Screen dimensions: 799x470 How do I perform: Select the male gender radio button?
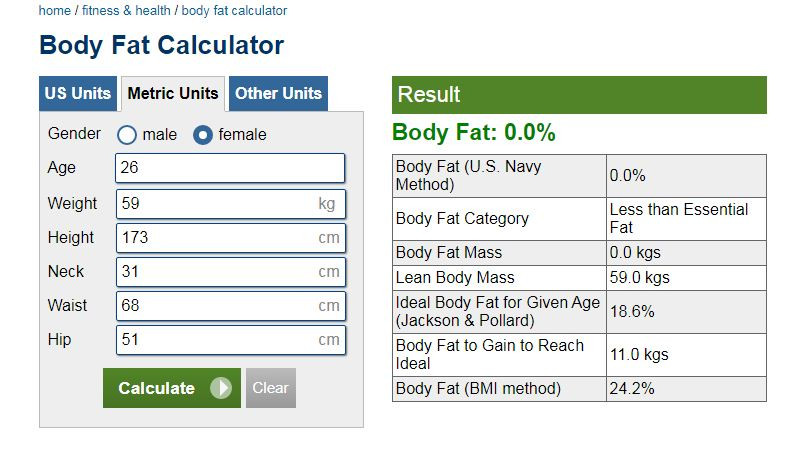(127, 134)
